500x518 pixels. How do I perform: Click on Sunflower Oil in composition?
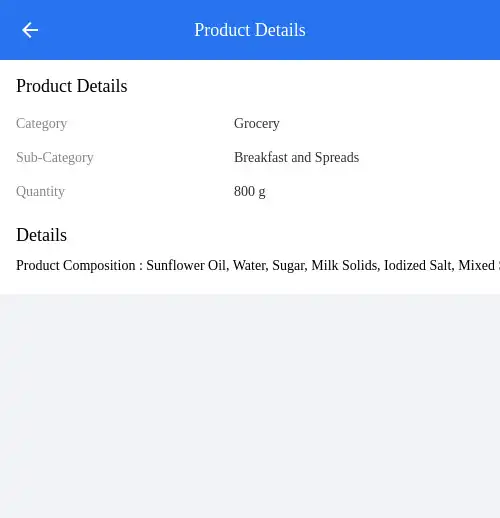pyautogui.click(x=187, y=266)
